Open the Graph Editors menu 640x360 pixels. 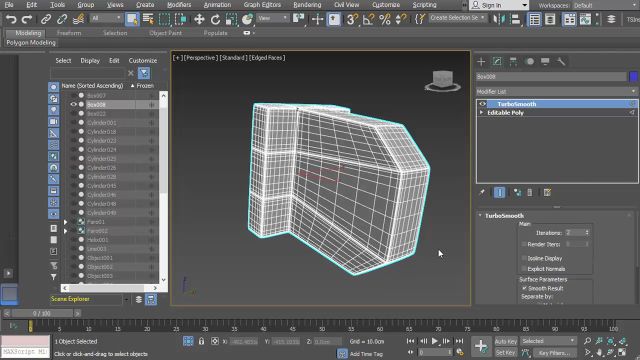pos(262,5)
